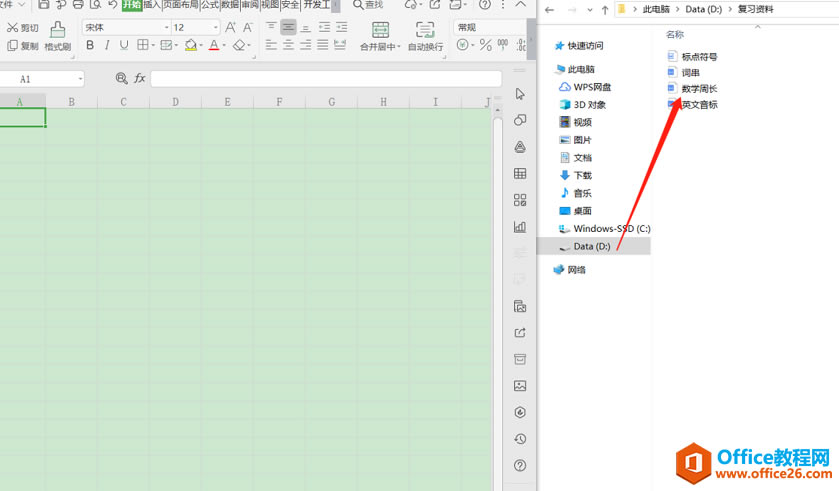Click the increase indent icon
839x491 pixels.
coord(341,27)
